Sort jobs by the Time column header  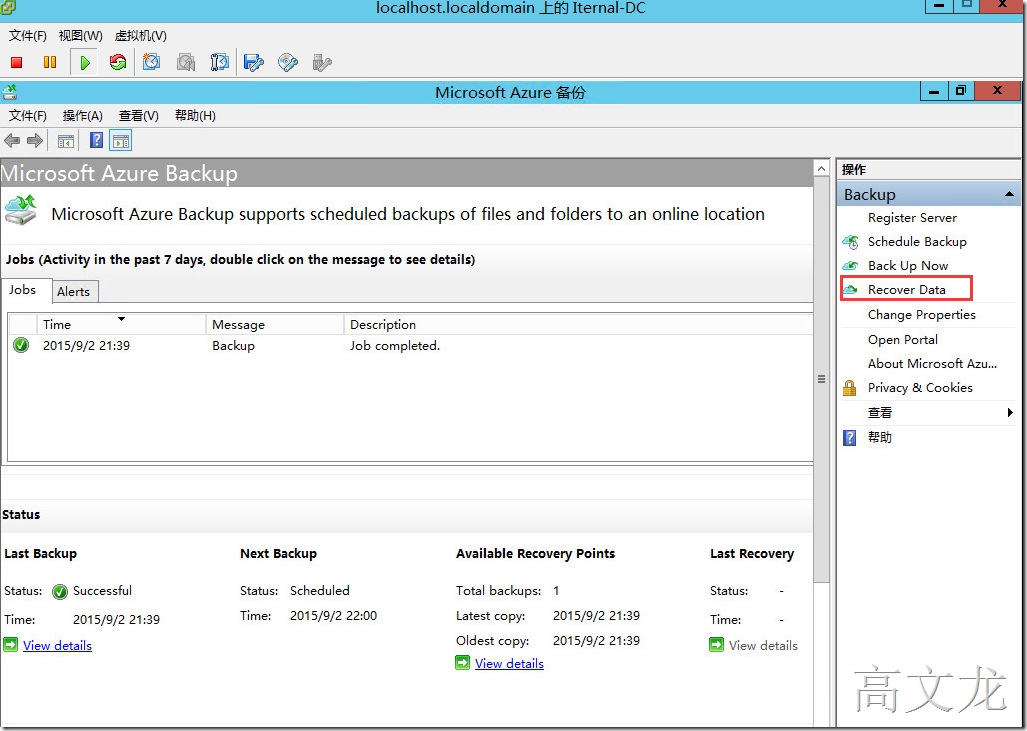tap(121, 324)
